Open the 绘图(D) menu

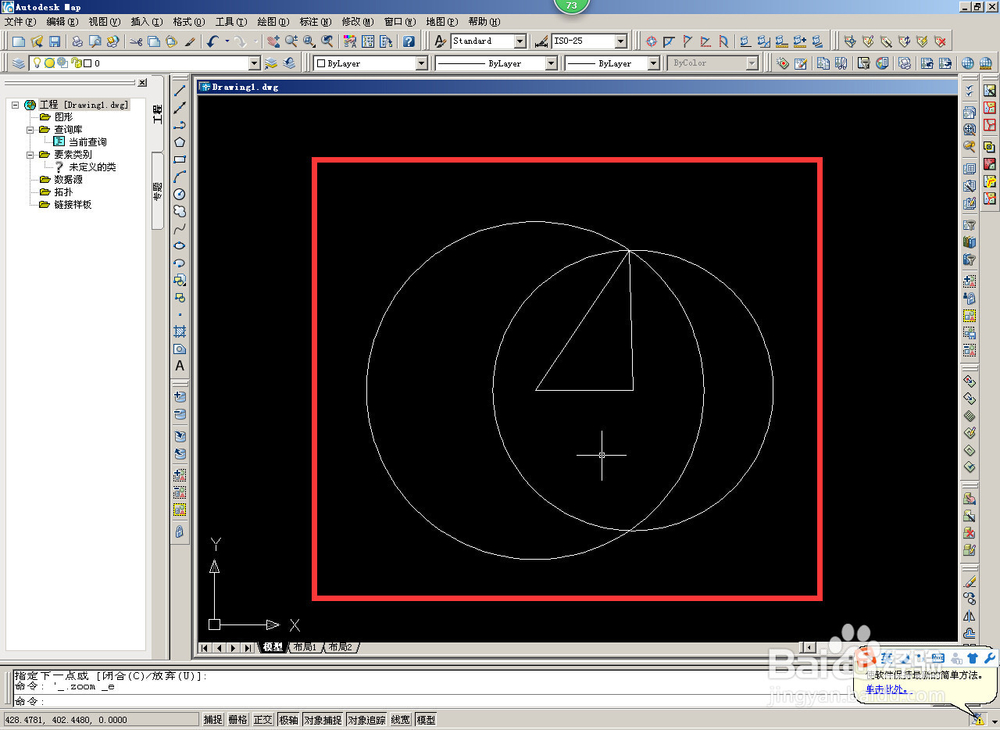[273, 22]
